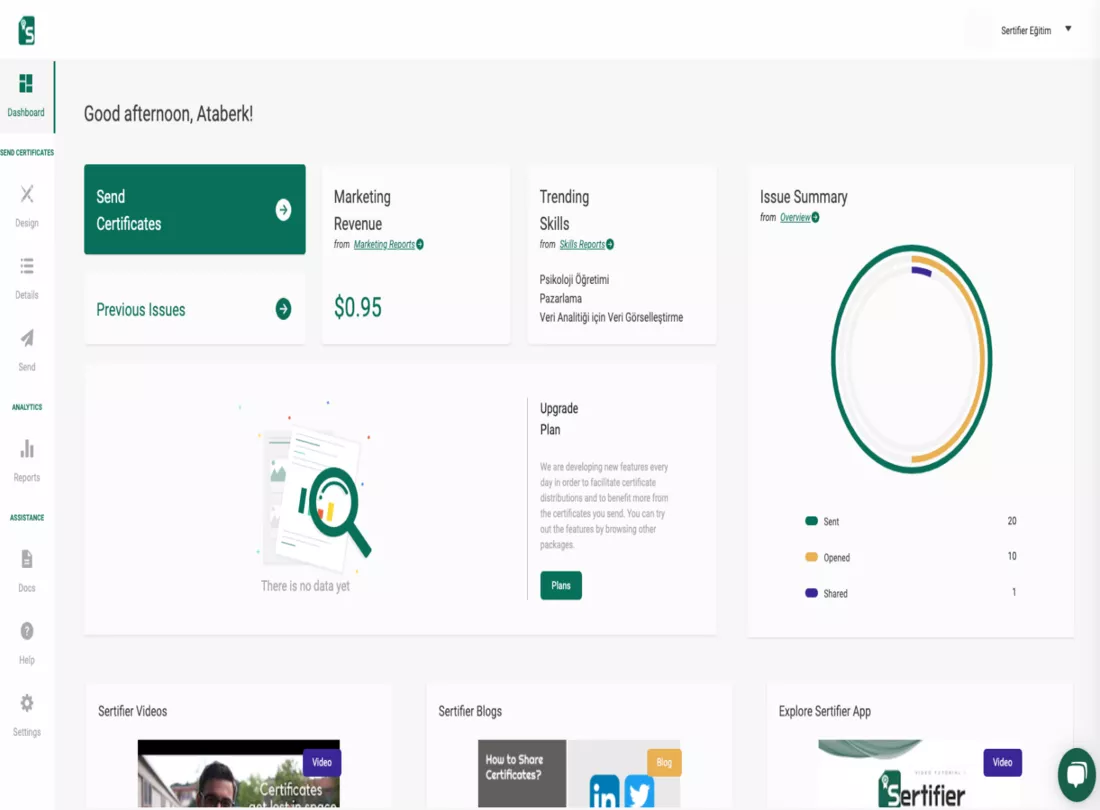Select Pazarlama trending skill
This screenshot has width=1100, height=810.
click(560, 299)
